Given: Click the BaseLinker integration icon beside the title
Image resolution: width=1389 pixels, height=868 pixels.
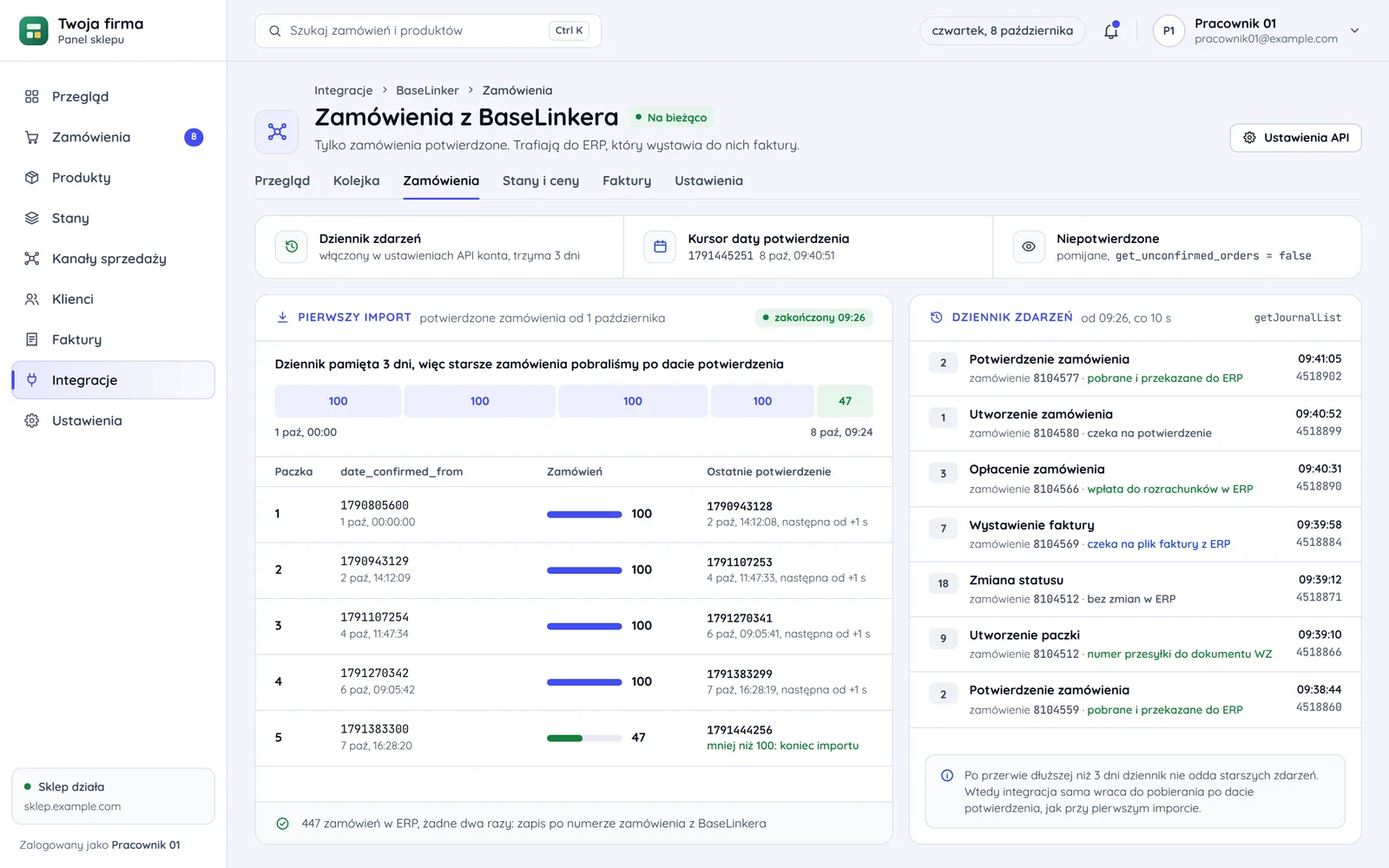Looking at the screenshot, I should [x=277, y=132].
